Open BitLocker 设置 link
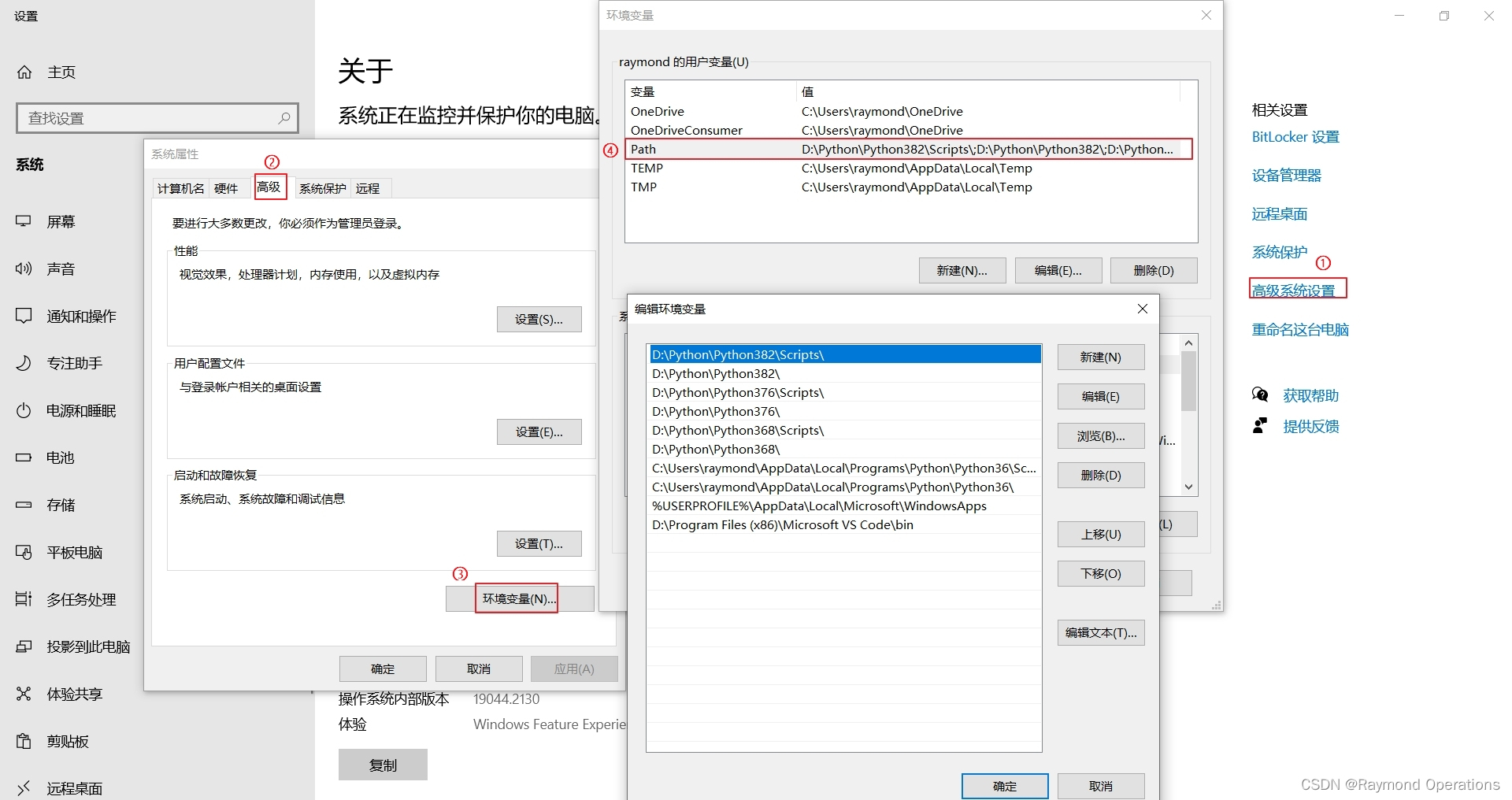 tap(1295, 137)
